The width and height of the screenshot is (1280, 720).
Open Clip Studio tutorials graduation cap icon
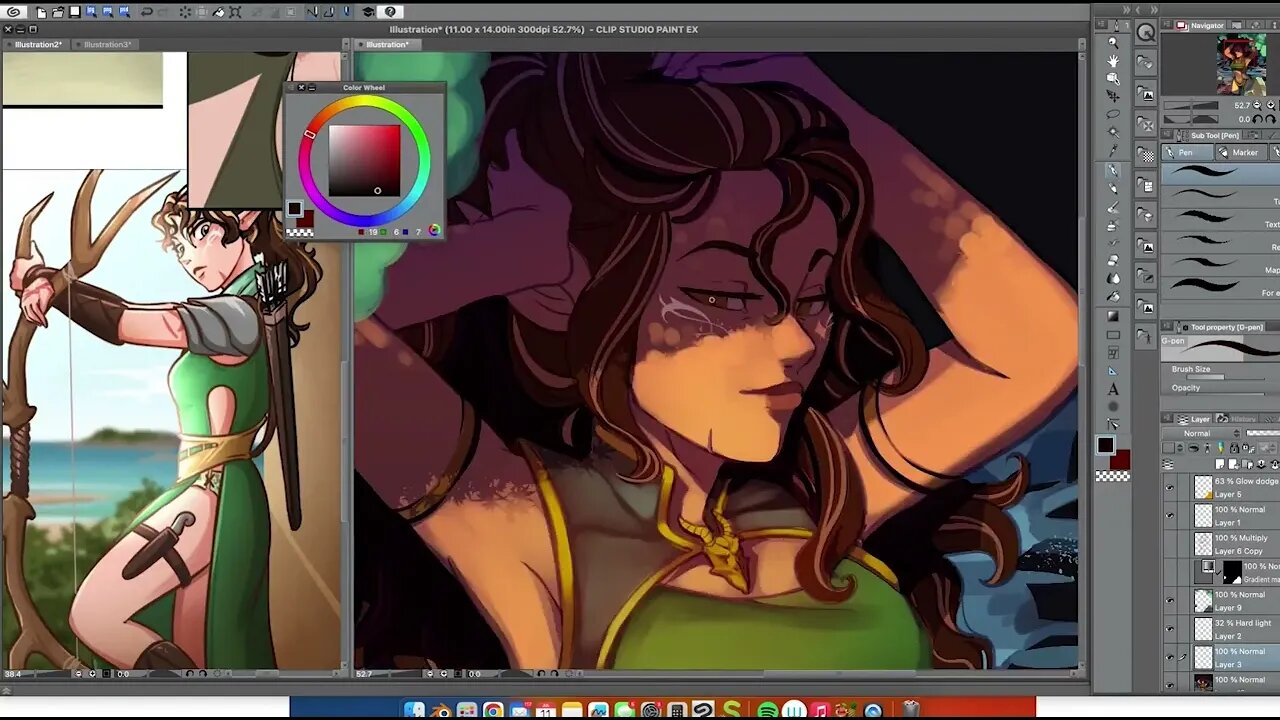[368, 12]
